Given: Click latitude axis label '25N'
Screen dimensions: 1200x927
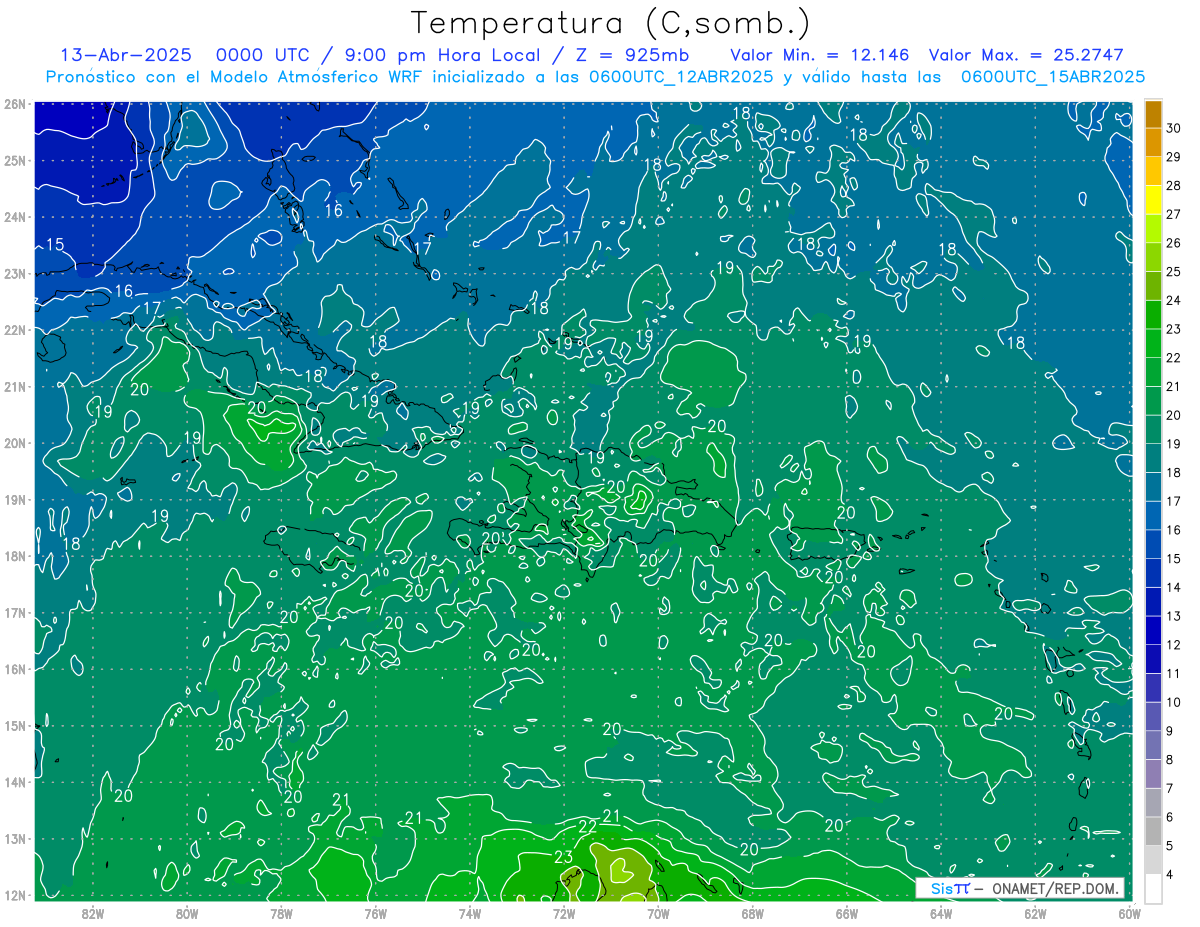Looking at the screenshot, I should click(x=15, y=160).
